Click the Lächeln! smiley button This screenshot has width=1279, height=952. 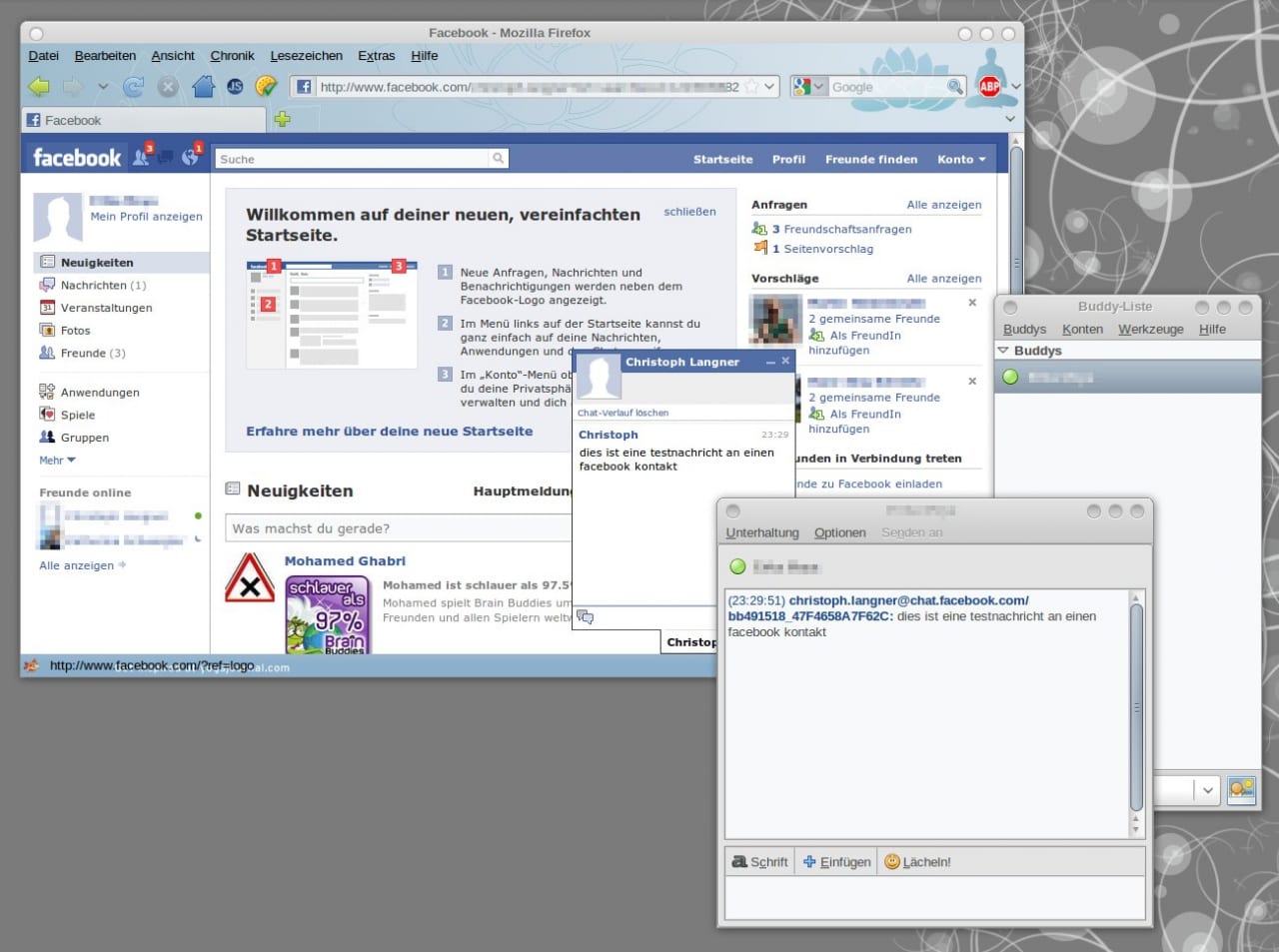click(917, 862)
